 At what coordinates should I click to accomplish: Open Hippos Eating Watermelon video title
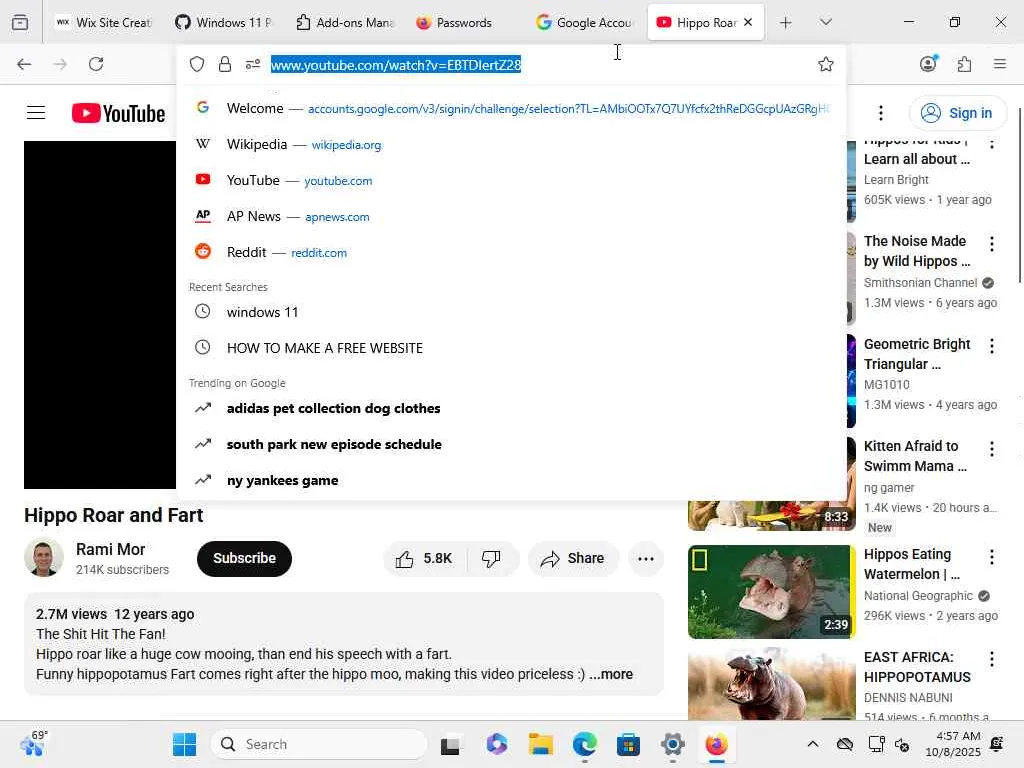[x=911, y=564]
